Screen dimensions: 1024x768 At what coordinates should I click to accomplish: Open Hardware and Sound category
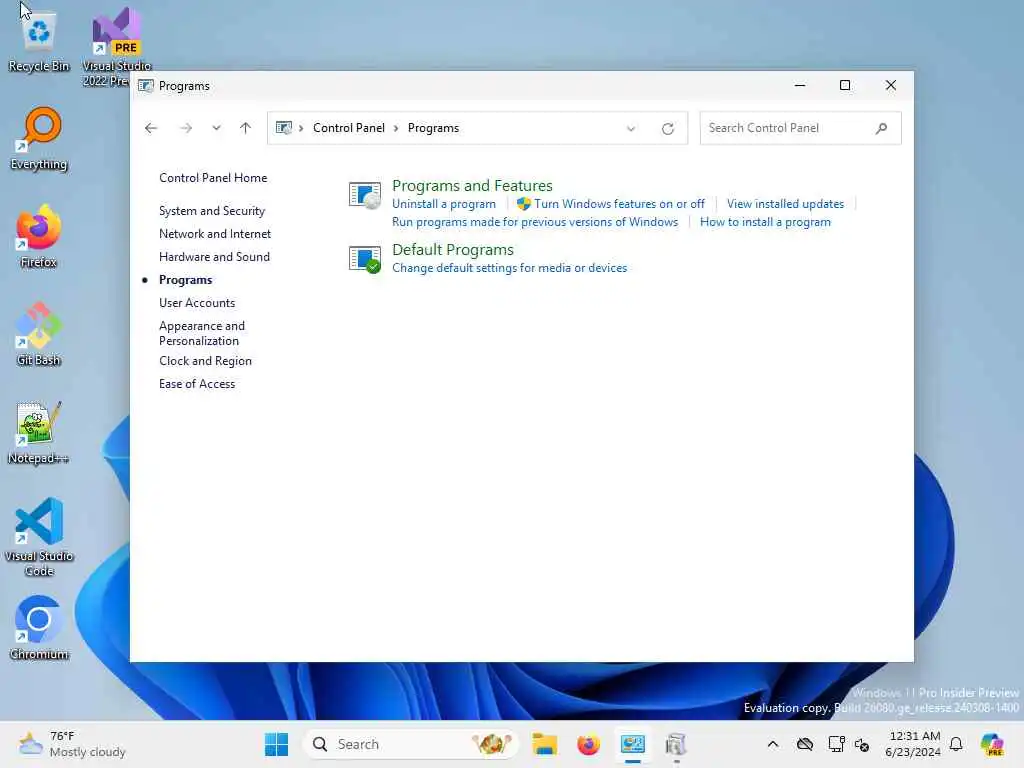(214, 257)
